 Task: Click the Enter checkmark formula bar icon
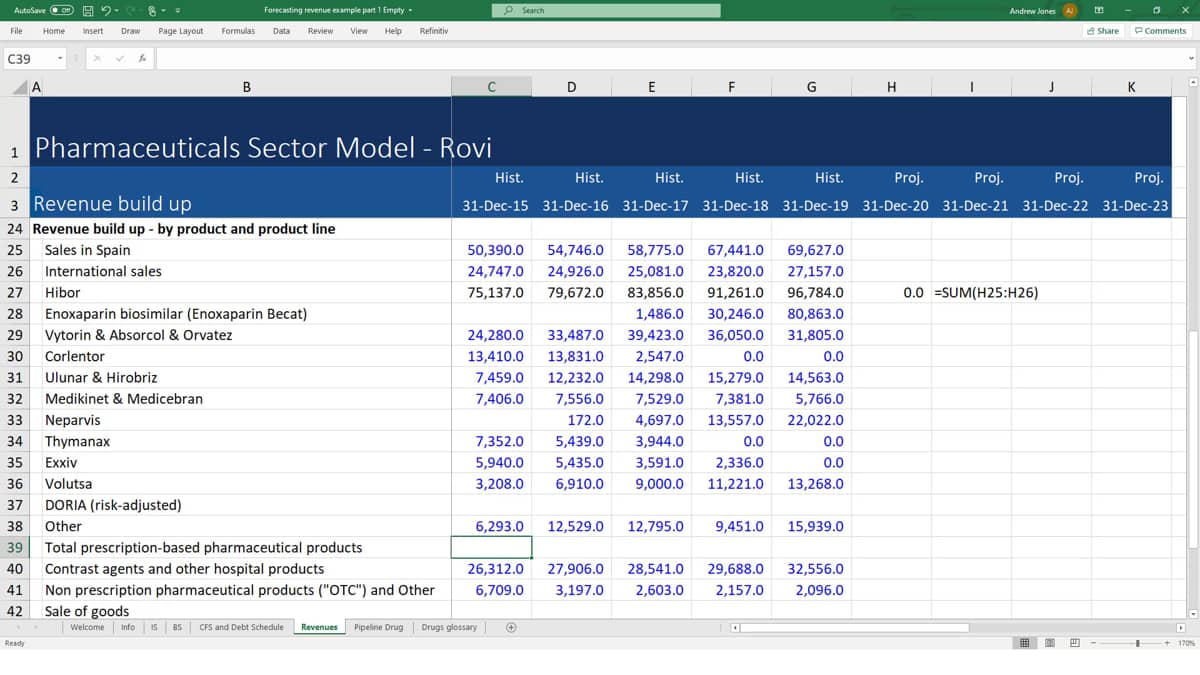coord(120,59)
